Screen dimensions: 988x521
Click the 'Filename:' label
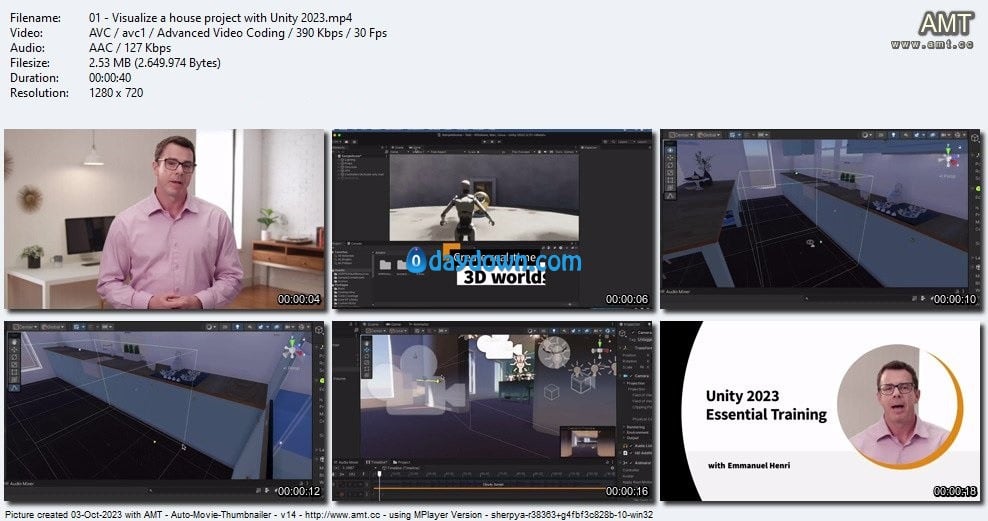[x=35, y=18]
